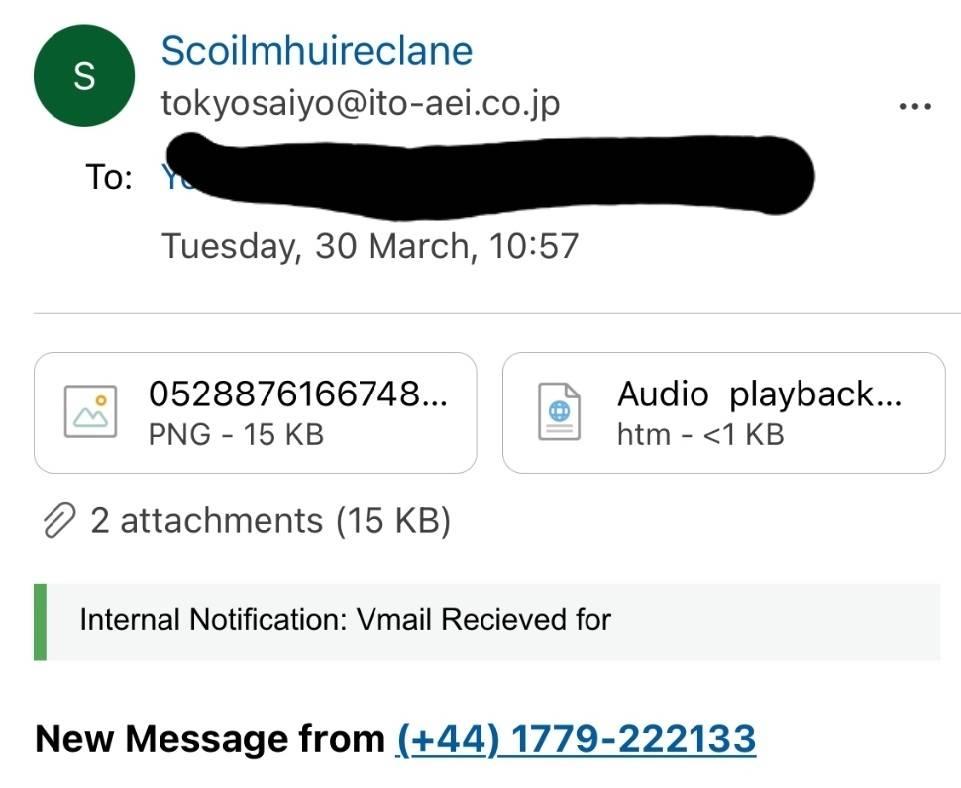Tap the PNG image file icon
The height and width of the screenshot is (788, 961).
91,411
